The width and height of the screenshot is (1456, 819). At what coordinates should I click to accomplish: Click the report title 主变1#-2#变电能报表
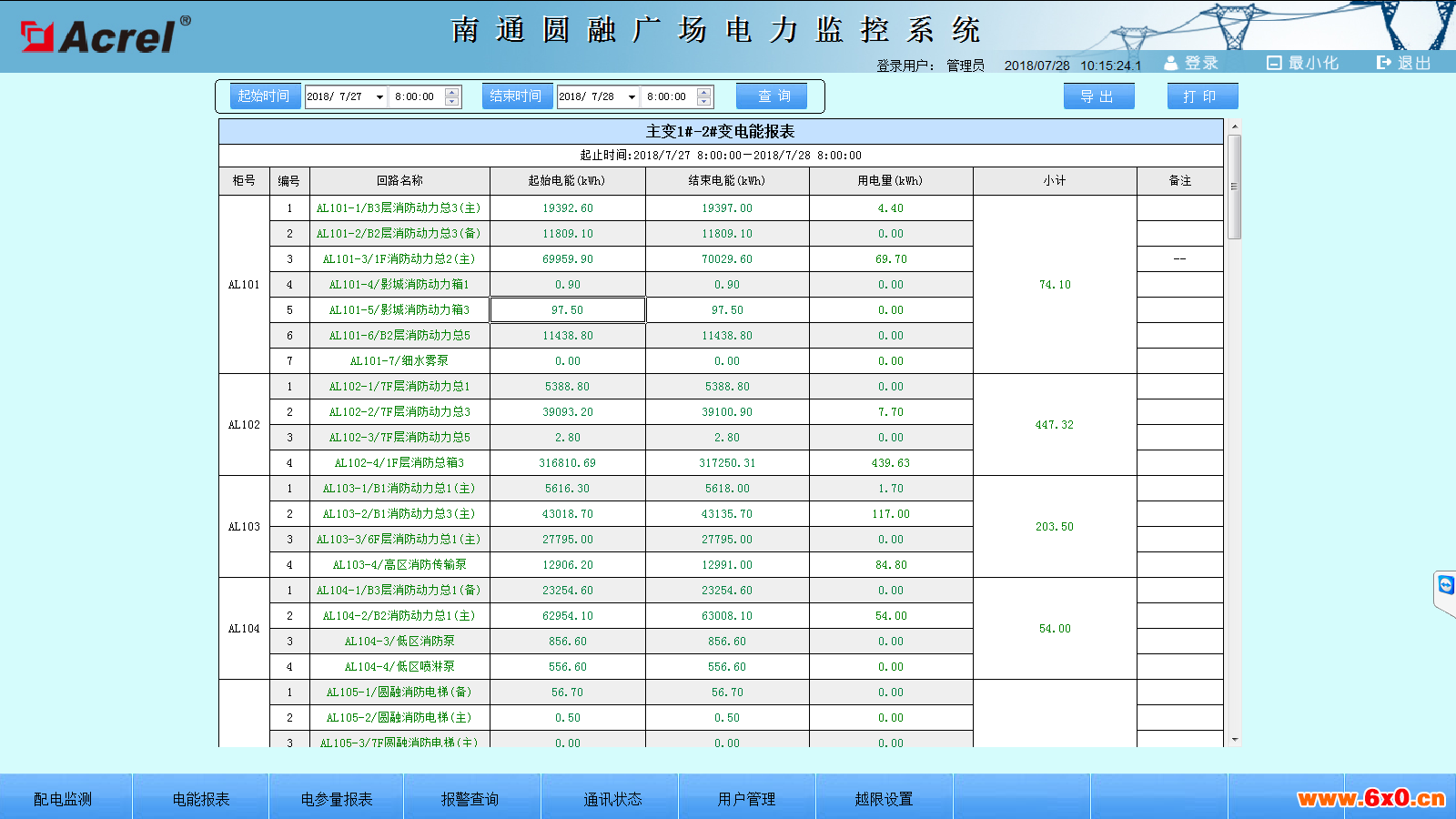point(721,132)
